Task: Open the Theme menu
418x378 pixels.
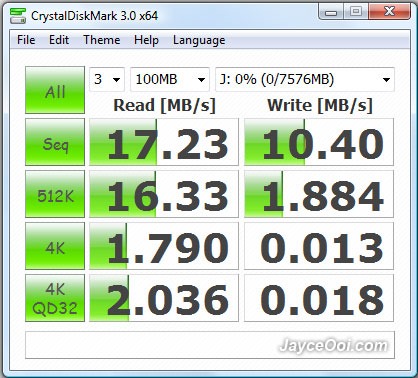Action: [102, 40]
